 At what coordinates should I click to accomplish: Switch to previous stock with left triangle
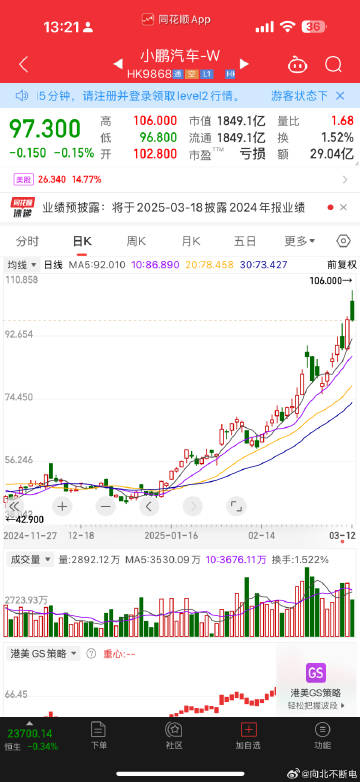(119, 64)
